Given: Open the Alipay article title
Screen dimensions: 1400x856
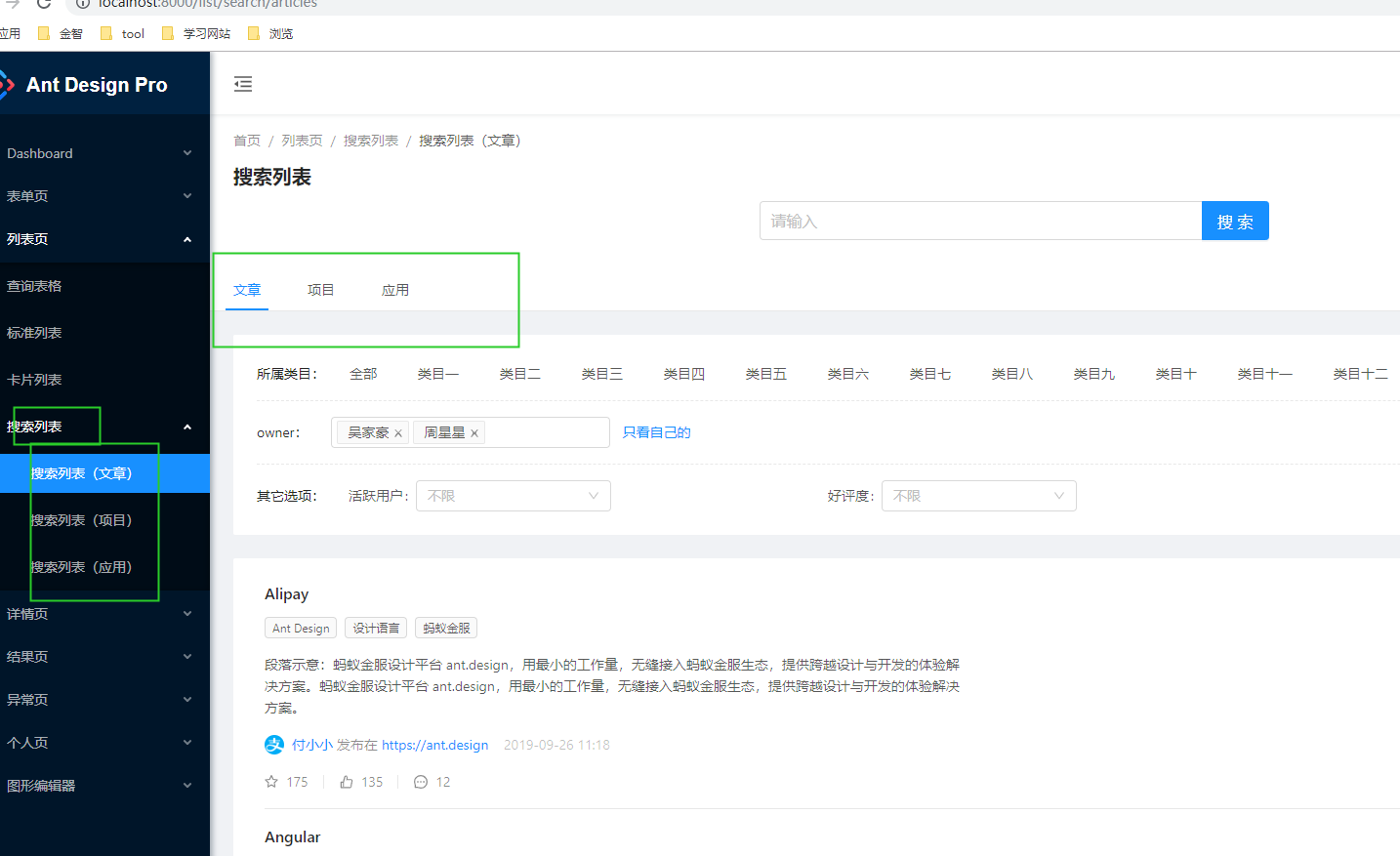Looking at the screenshot, I should click(287, 593).
